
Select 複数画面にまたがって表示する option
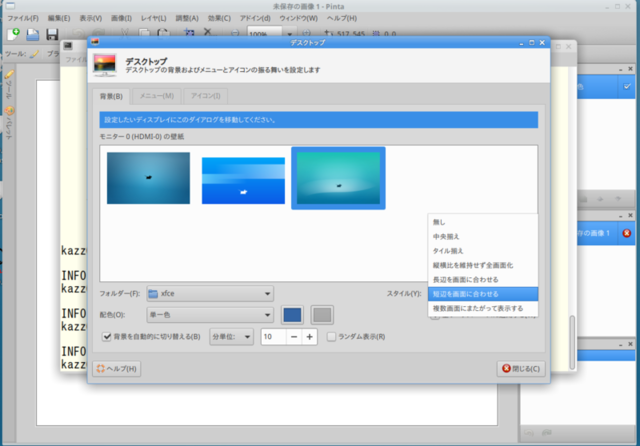click(x=483, y=308)
